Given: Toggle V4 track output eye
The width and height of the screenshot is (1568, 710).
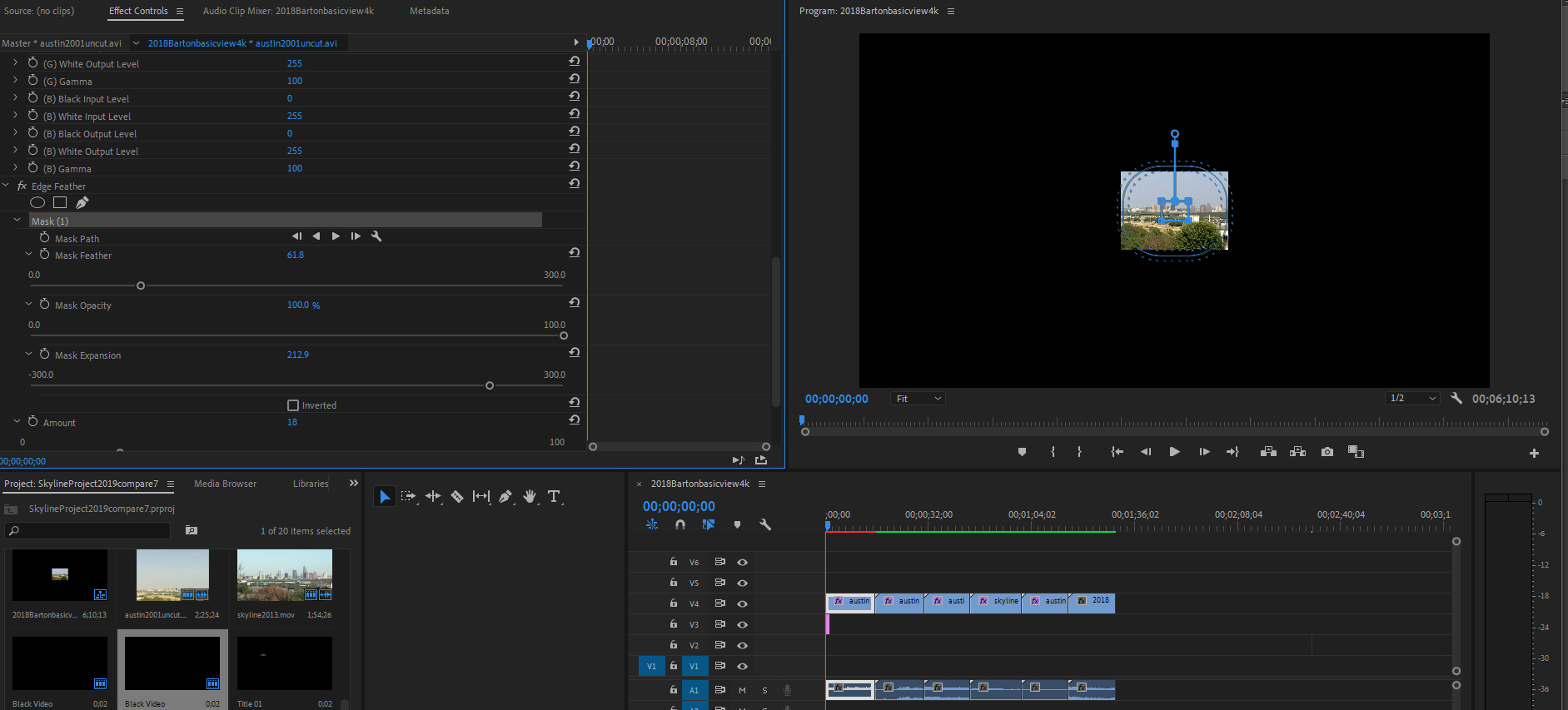Looking at the screenshot, I should pos(742,603).
